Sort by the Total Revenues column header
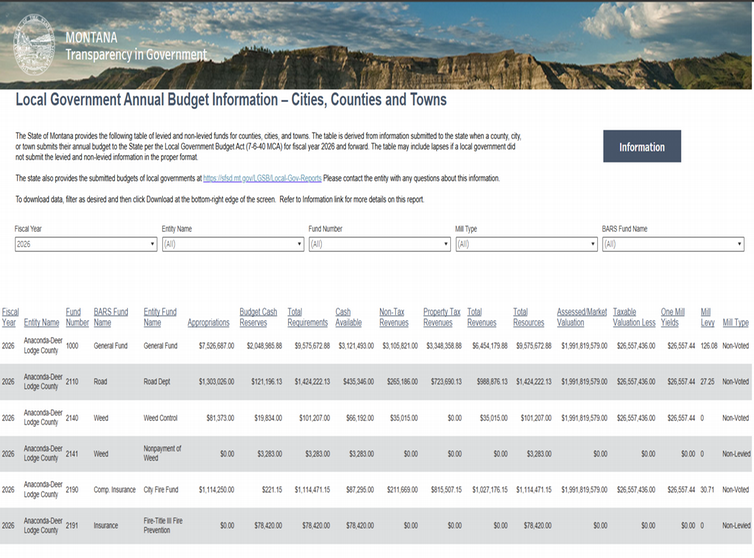The width and height of the screenshot is (754, 558). pyautogui.click(x=481, y=317)
